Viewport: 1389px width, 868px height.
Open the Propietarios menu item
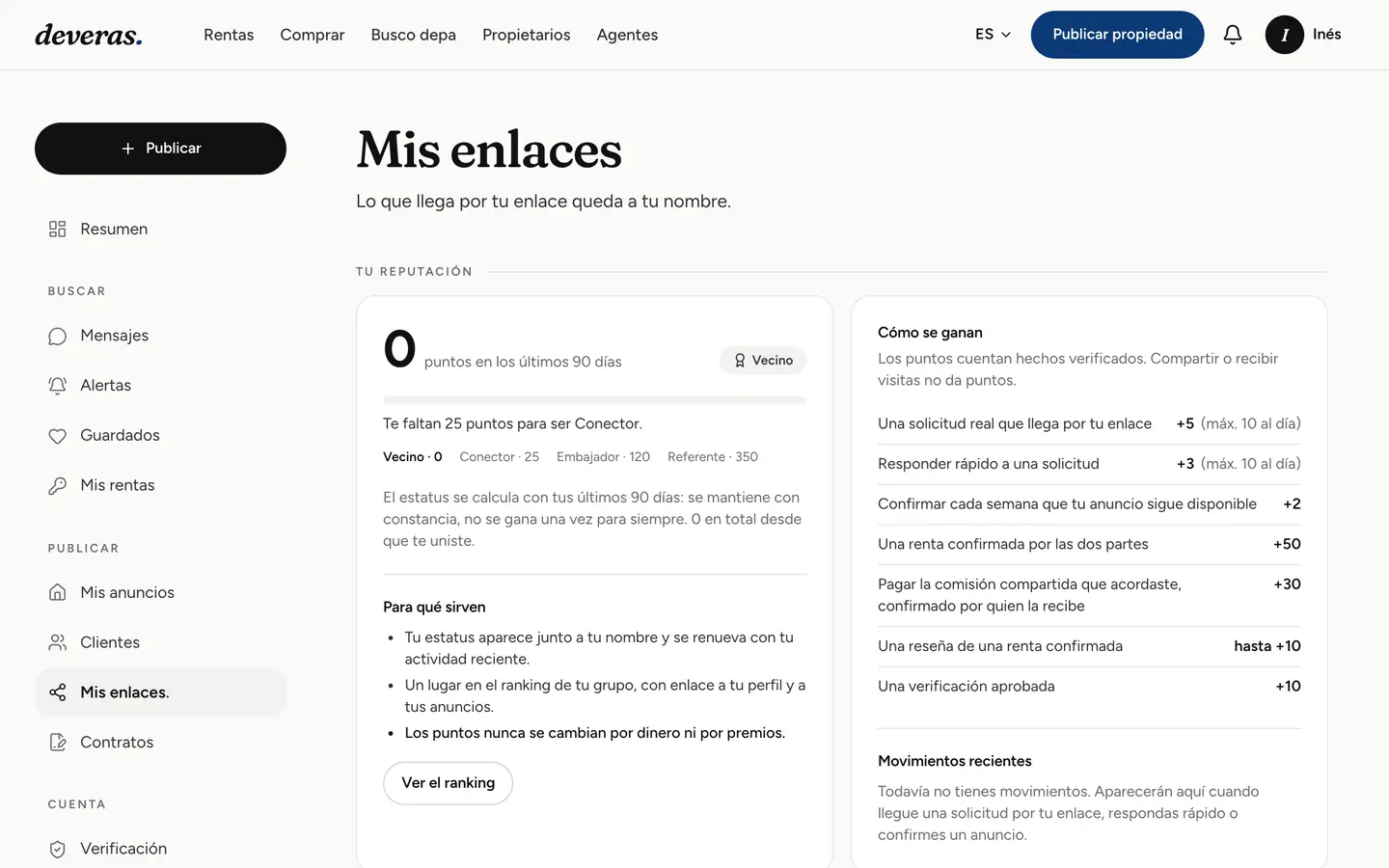[527, 35]
